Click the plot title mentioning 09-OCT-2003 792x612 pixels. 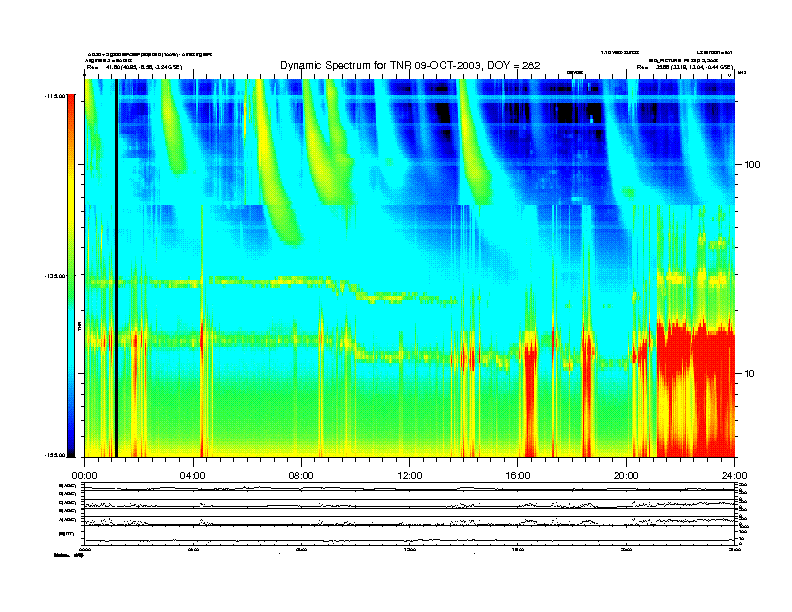click(x=410, y=65)
